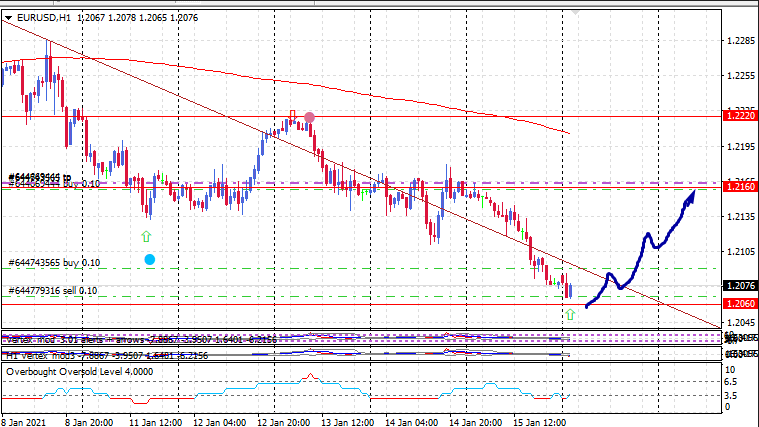This screenshot has width=759, height=427.
Task: Click the 10 oscillator scale value
Action: click(729, 370)
